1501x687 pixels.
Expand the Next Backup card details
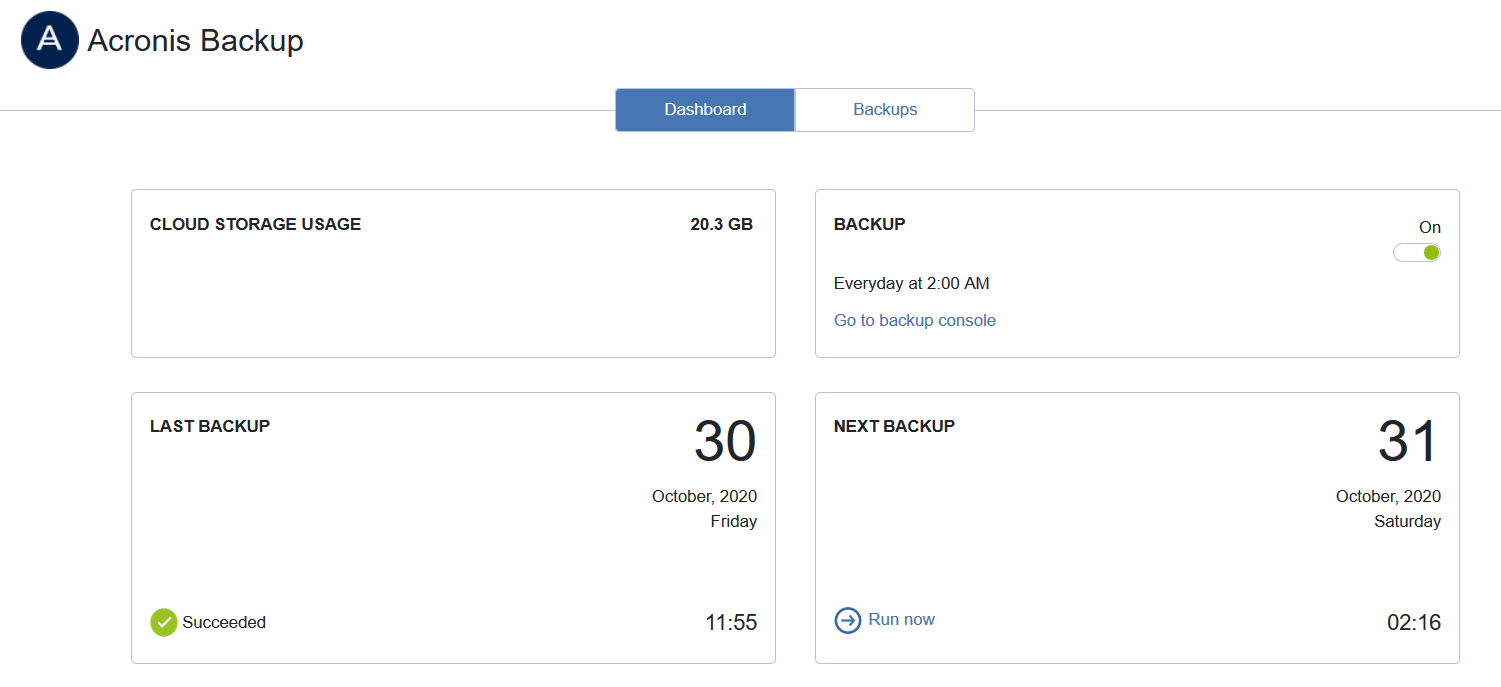(x=1137, y=528)
